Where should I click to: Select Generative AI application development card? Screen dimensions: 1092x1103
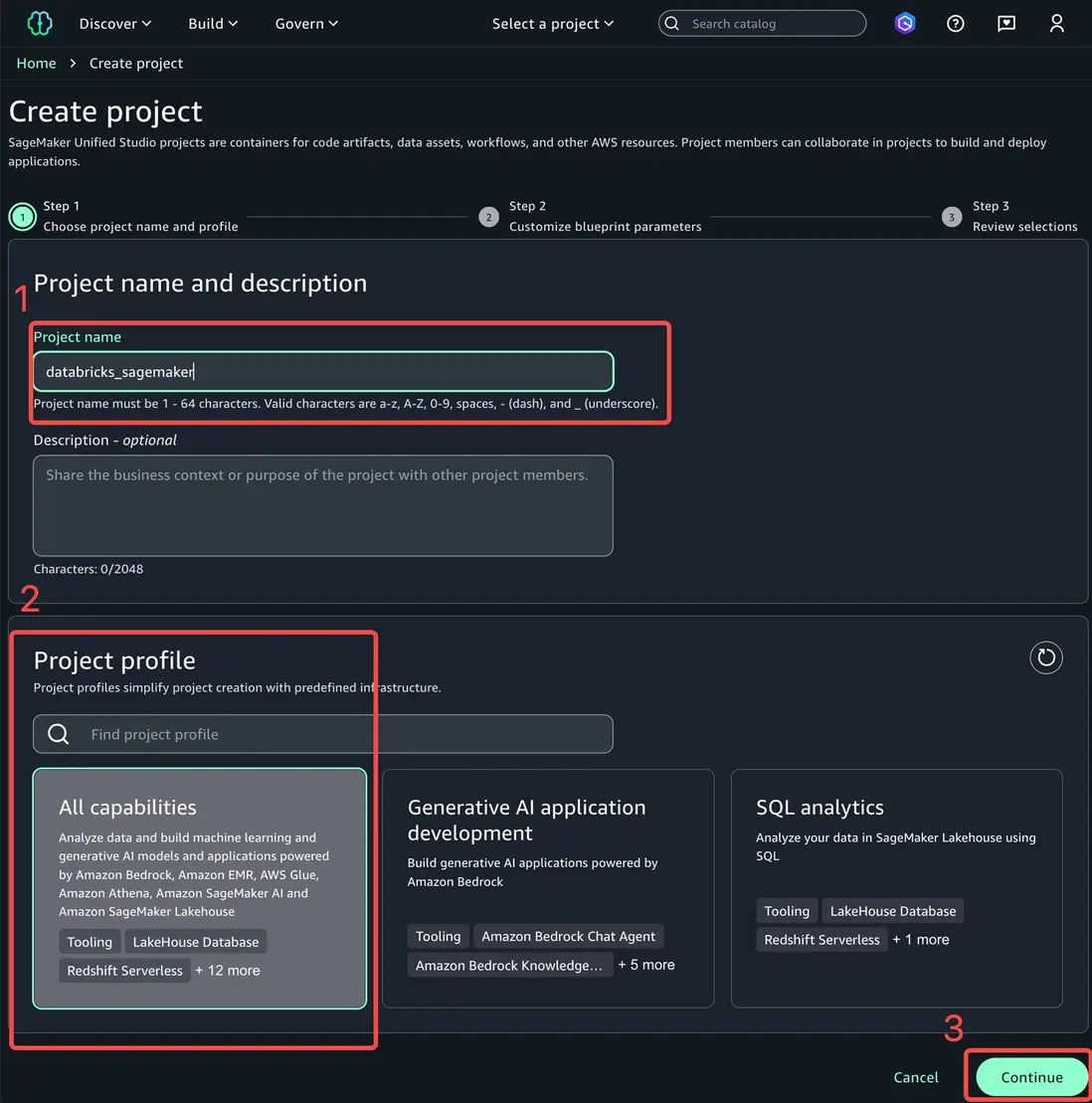click(x=548, y=888)
